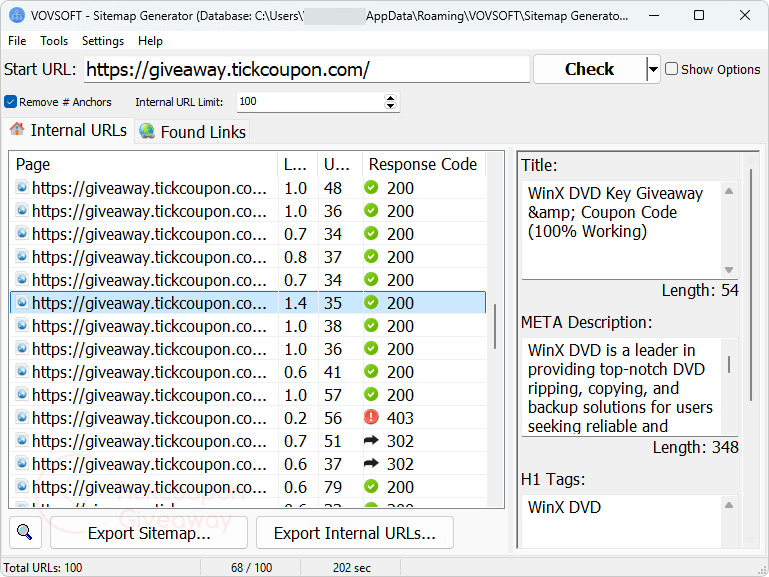Click the details panel vertical scrollbar

tap(751, 285)
